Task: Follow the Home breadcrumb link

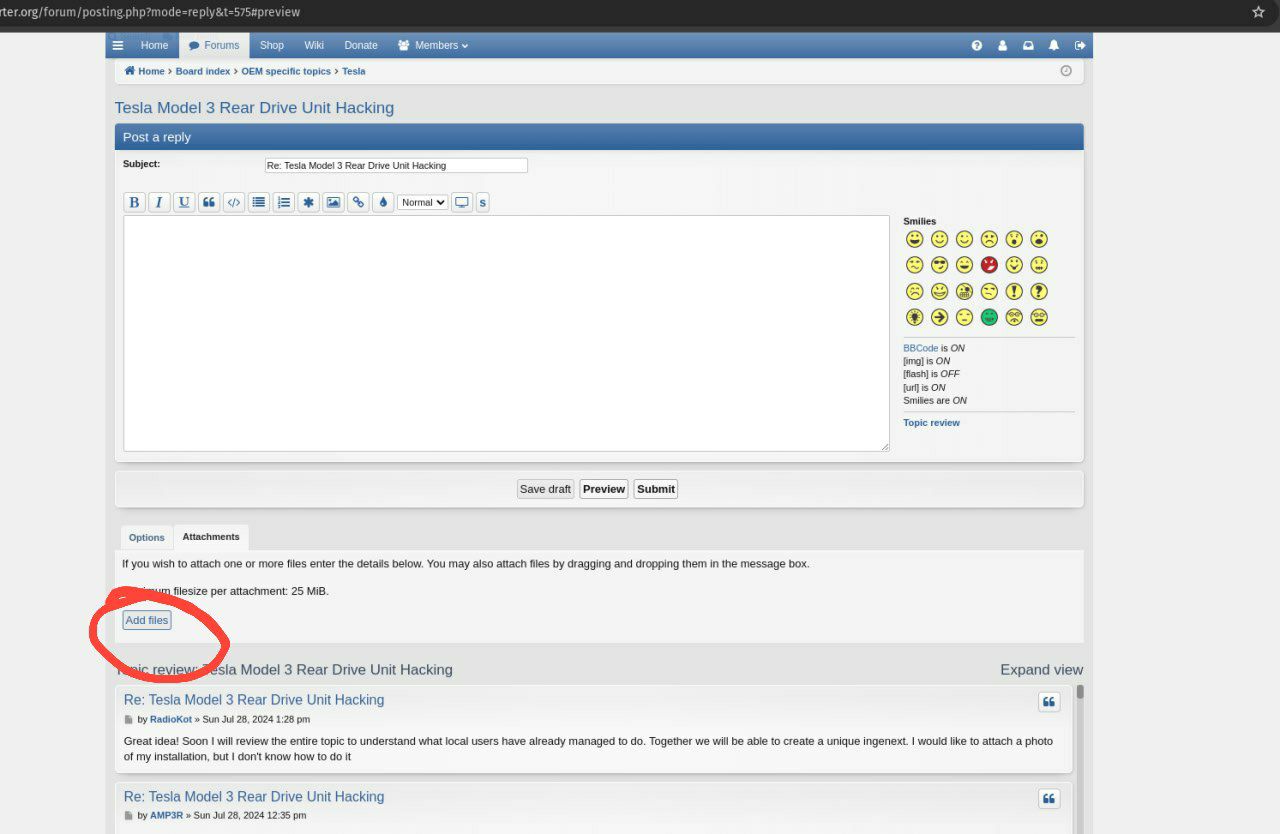Action: coord(145,71)
